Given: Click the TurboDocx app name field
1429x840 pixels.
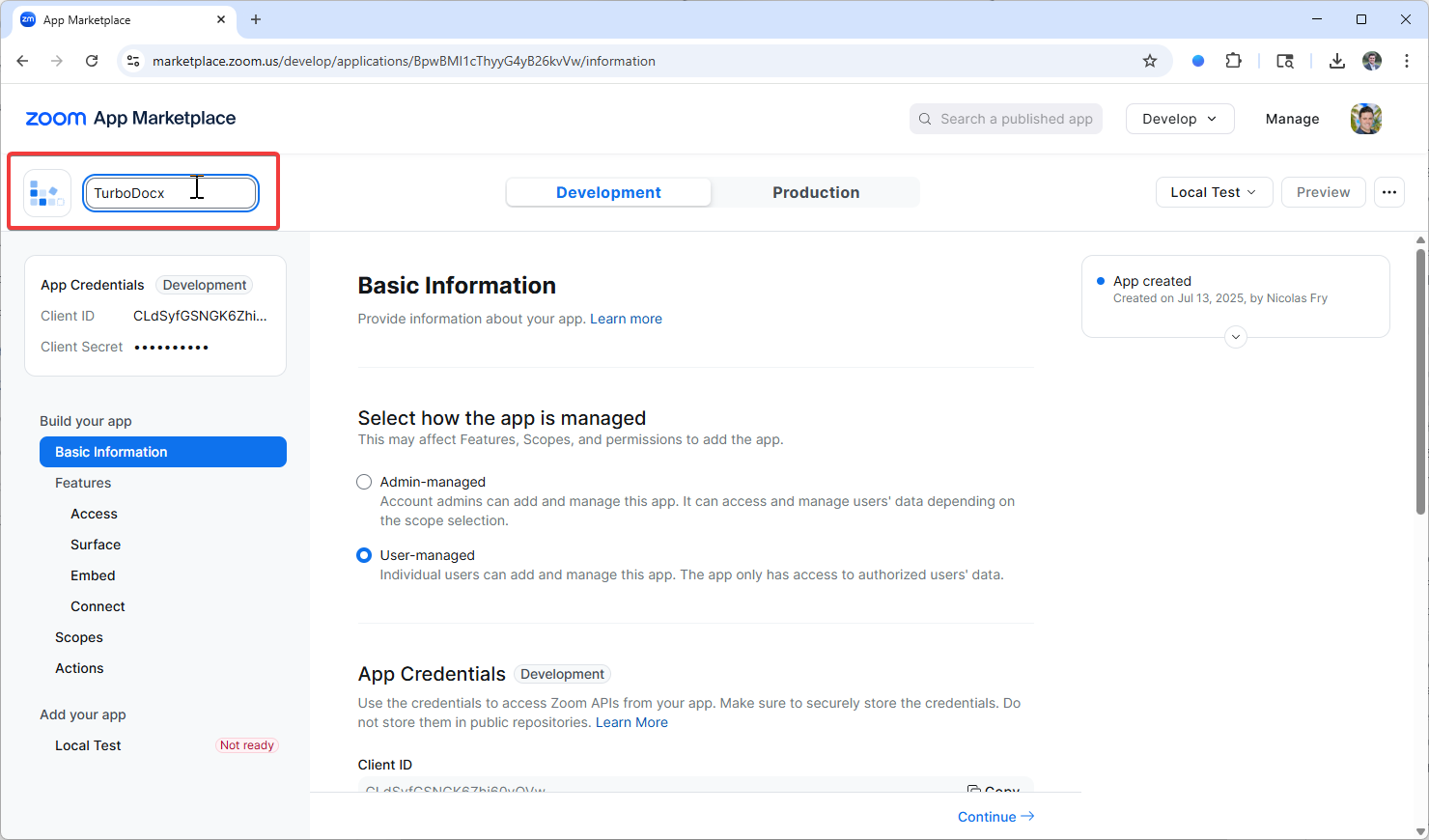Looking at the screenshot, I should click(171, 193).
